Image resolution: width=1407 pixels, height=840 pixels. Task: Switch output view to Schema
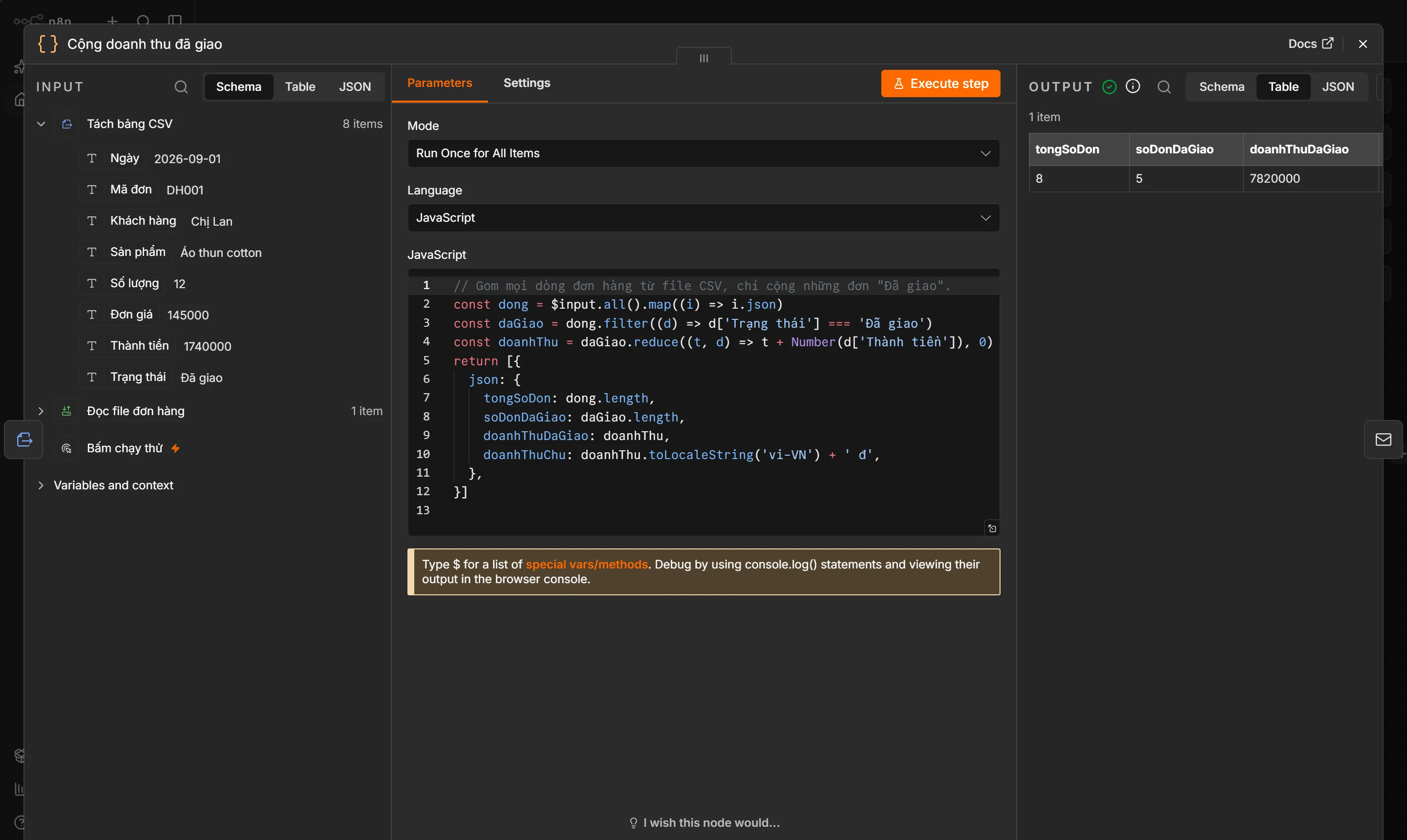pos(1221,86)
